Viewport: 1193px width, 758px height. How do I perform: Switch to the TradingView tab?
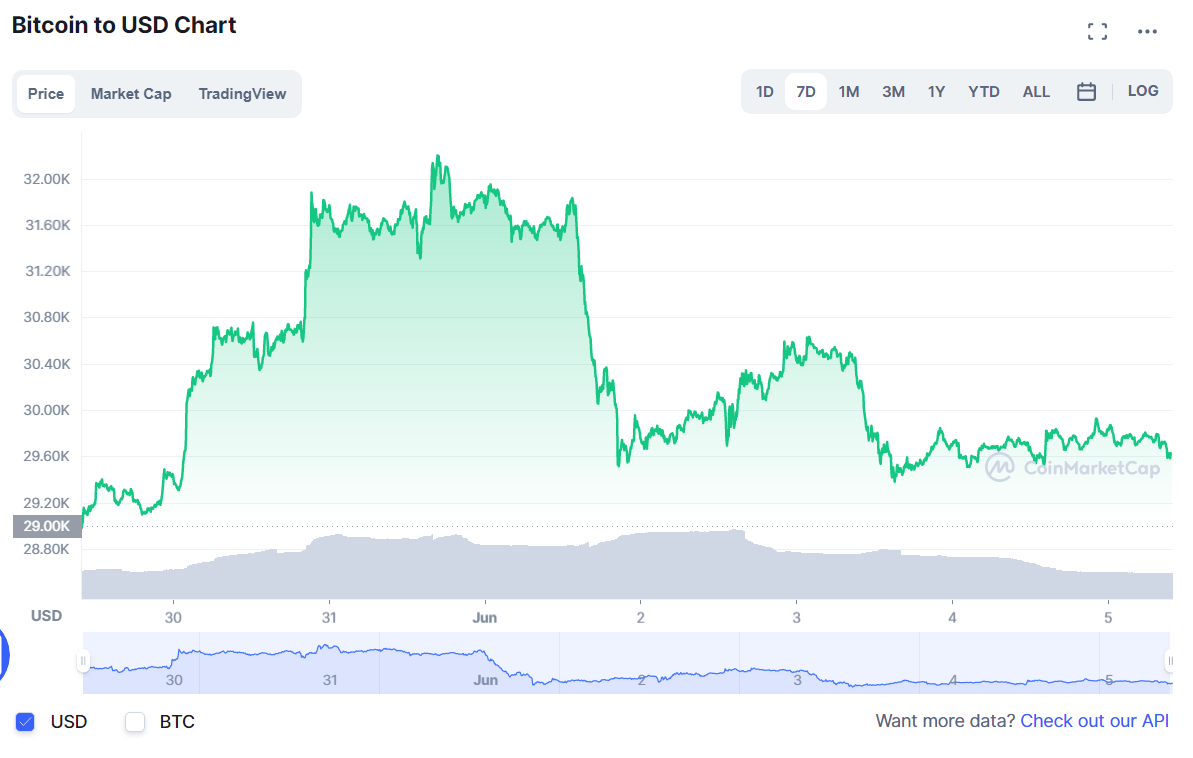[x=242, y=93]
